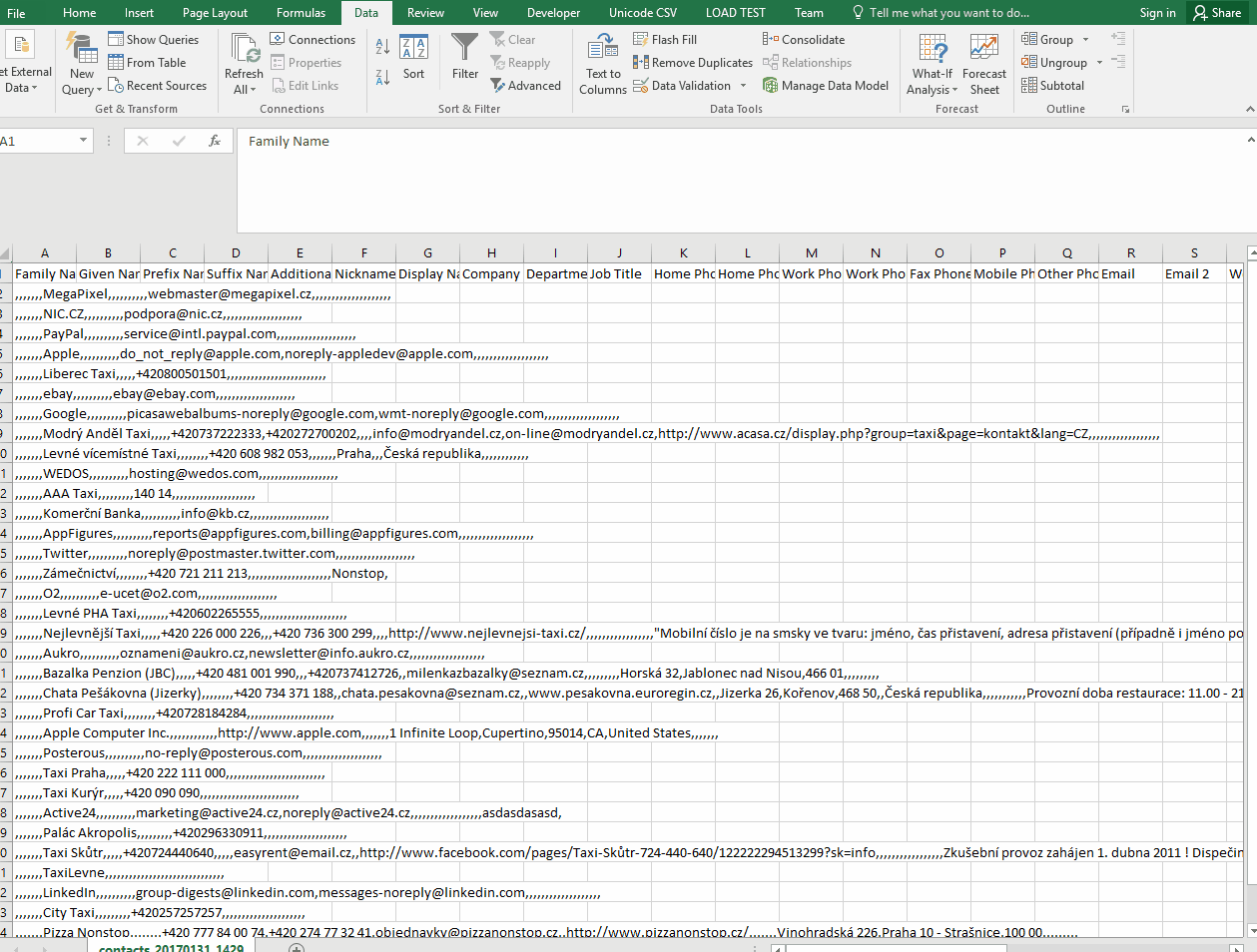
Task: Open Advanced filter options
Action: pyautogui.click(x=526, y=86)
